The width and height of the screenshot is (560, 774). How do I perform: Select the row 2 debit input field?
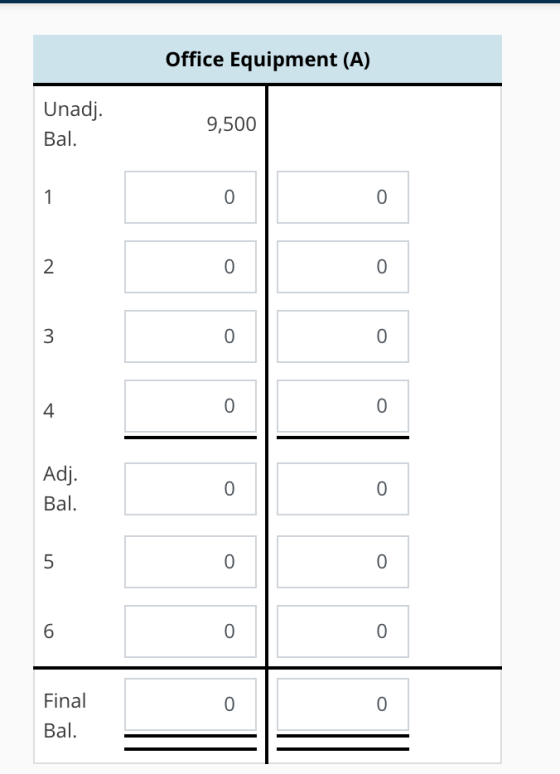[x=190, y=267]
